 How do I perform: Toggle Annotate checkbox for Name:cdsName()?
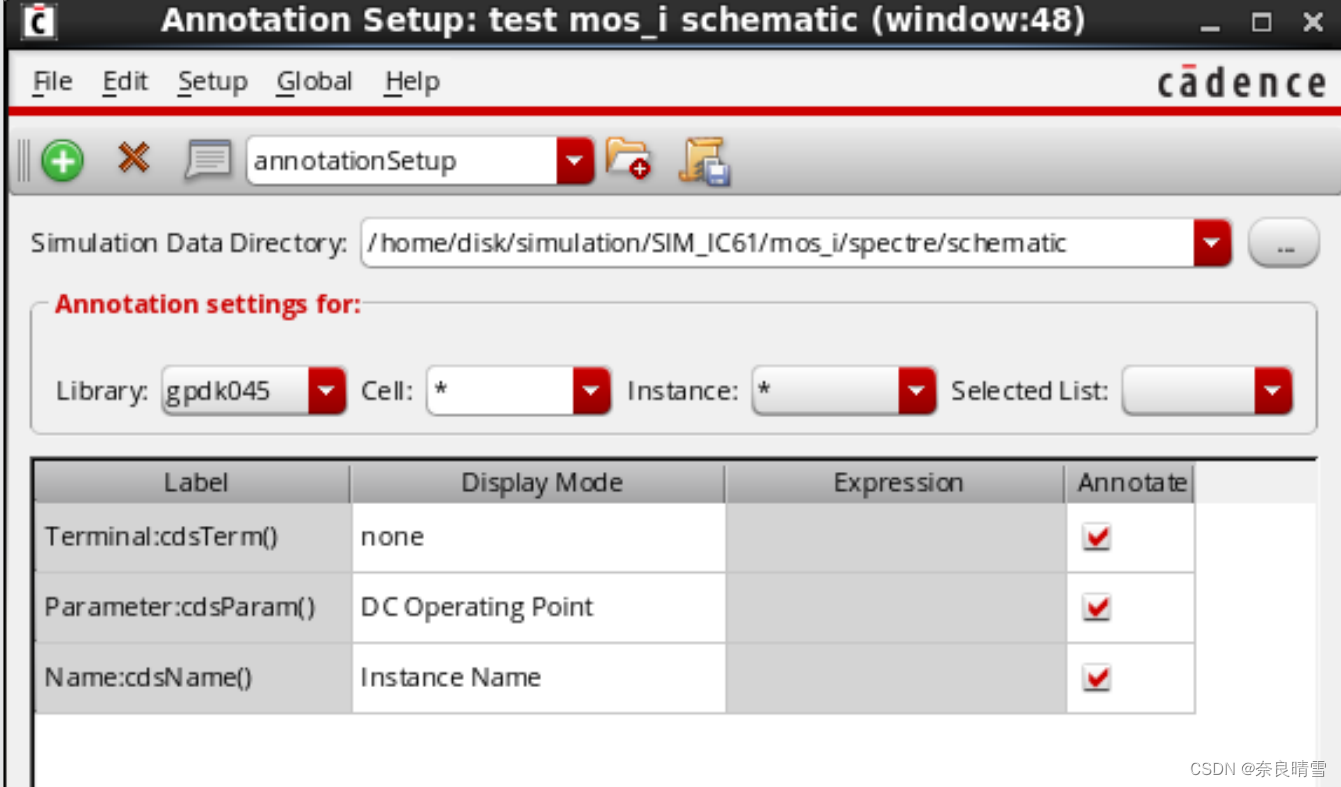(x=1097, y=678)
